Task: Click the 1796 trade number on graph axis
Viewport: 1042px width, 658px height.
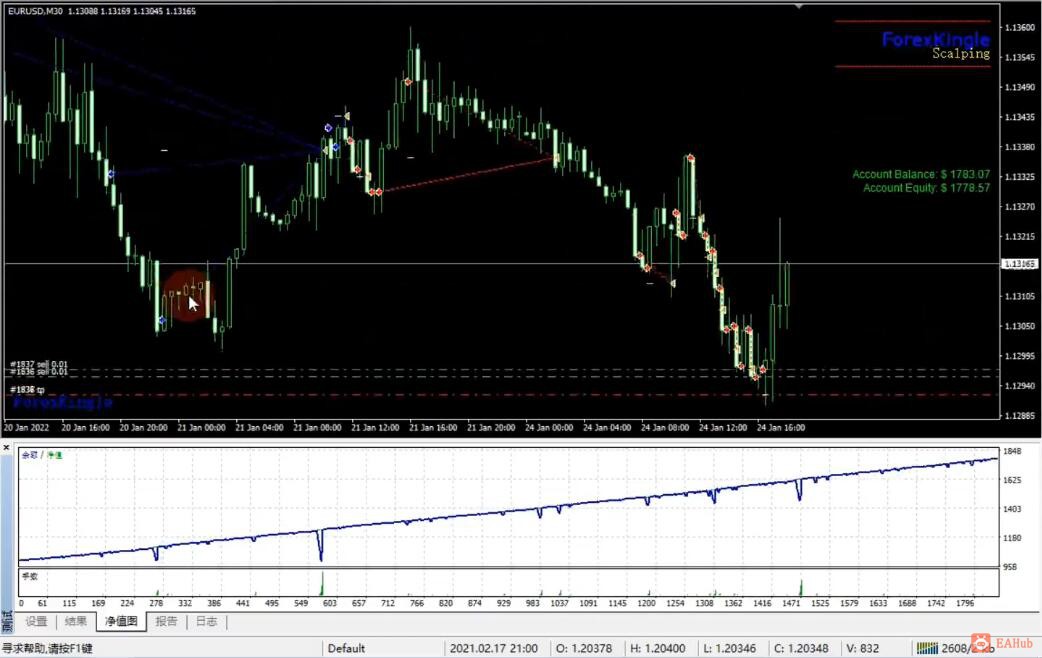Action: (965, 603)
